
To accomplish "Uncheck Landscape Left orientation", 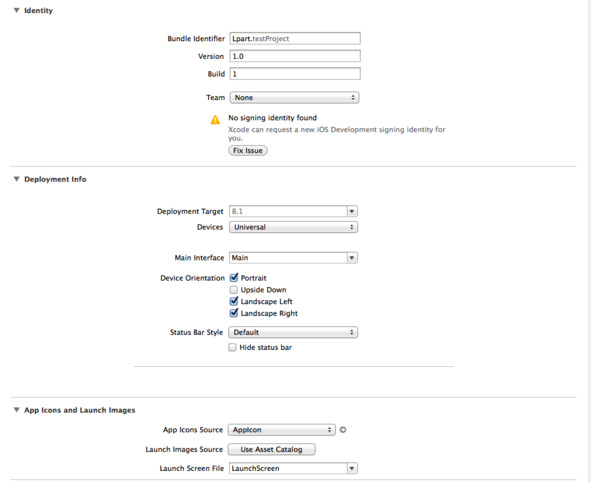I will pos(234,301).
